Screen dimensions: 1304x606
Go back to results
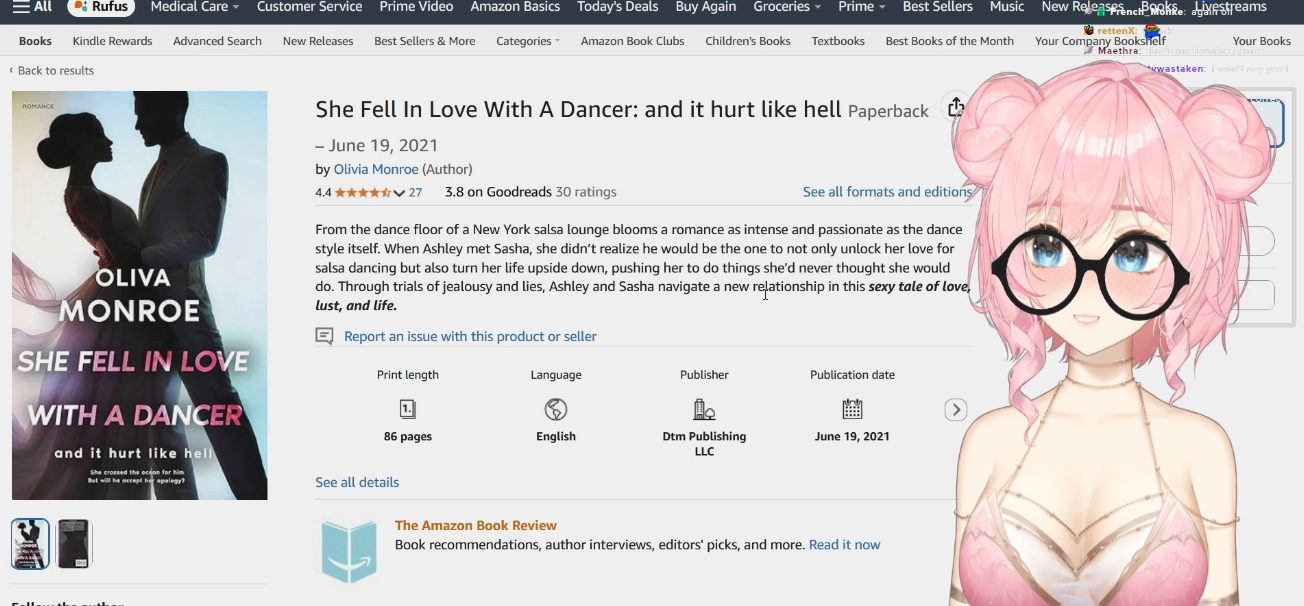(x=52, y=70)
